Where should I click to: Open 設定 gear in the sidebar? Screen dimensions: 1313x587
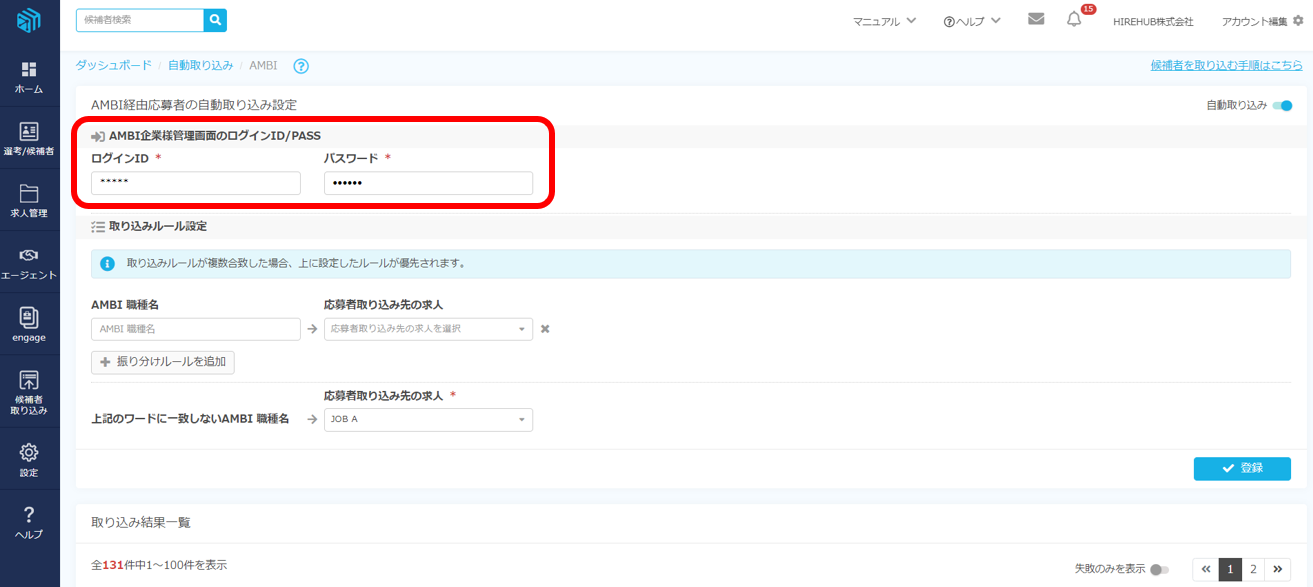pos(29,460)
